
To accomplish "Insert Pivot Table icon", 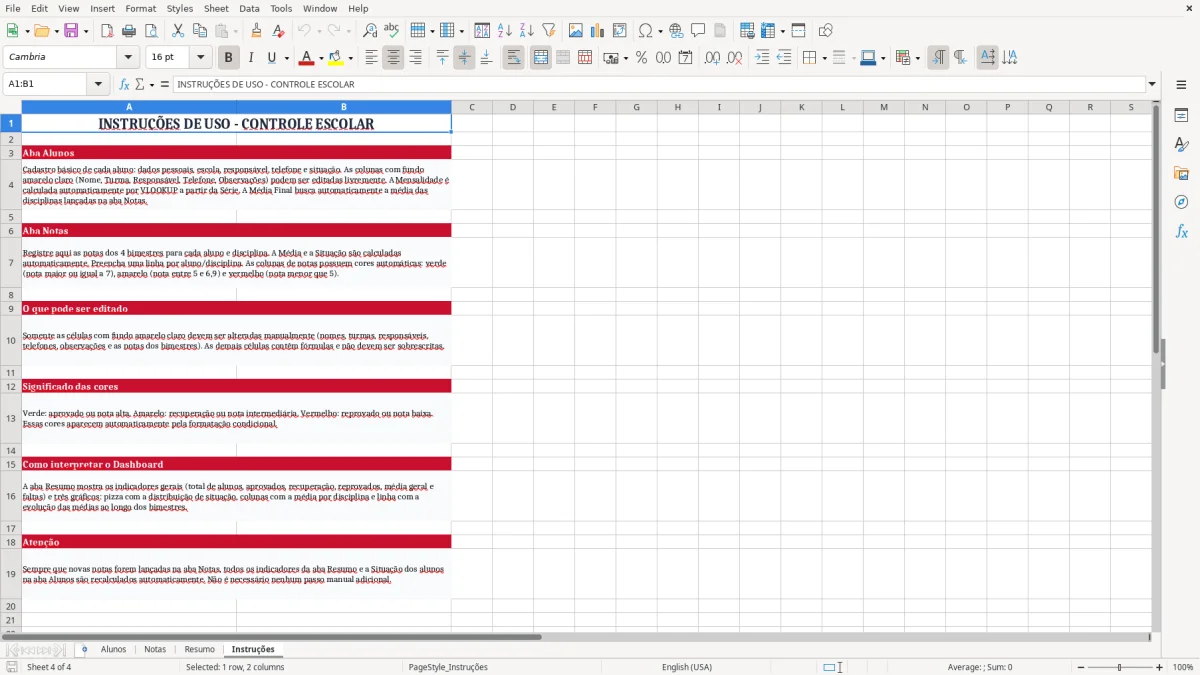I will coord(620,31).
